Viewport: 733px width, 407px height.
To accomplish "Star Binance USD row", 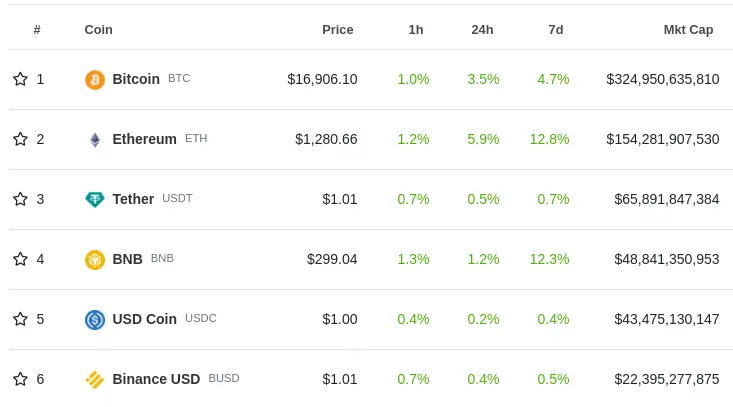I will click(20, 379).
